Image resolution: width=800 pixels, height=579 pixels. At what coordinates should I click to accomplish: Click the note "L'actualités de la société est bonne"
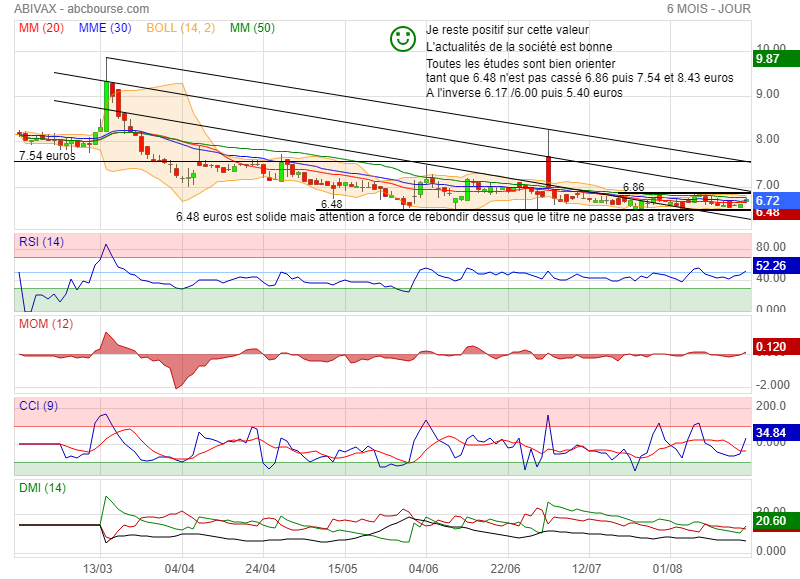(x=519, y=47)
